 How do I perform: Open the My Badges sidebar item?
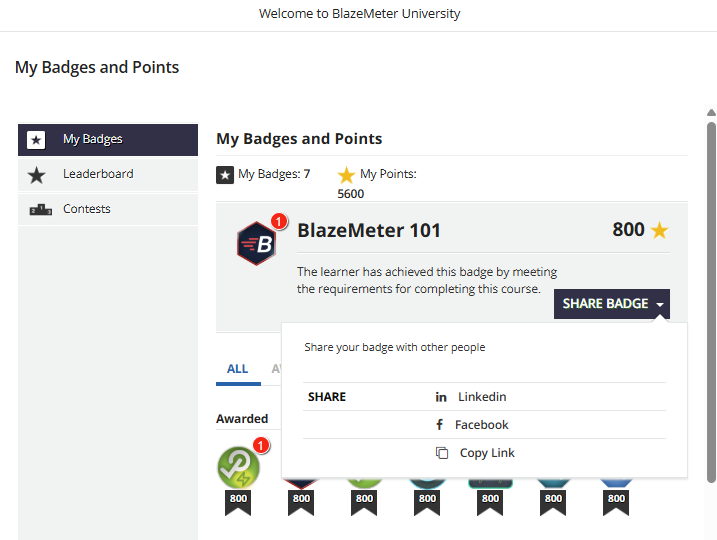tap(108, 139)
